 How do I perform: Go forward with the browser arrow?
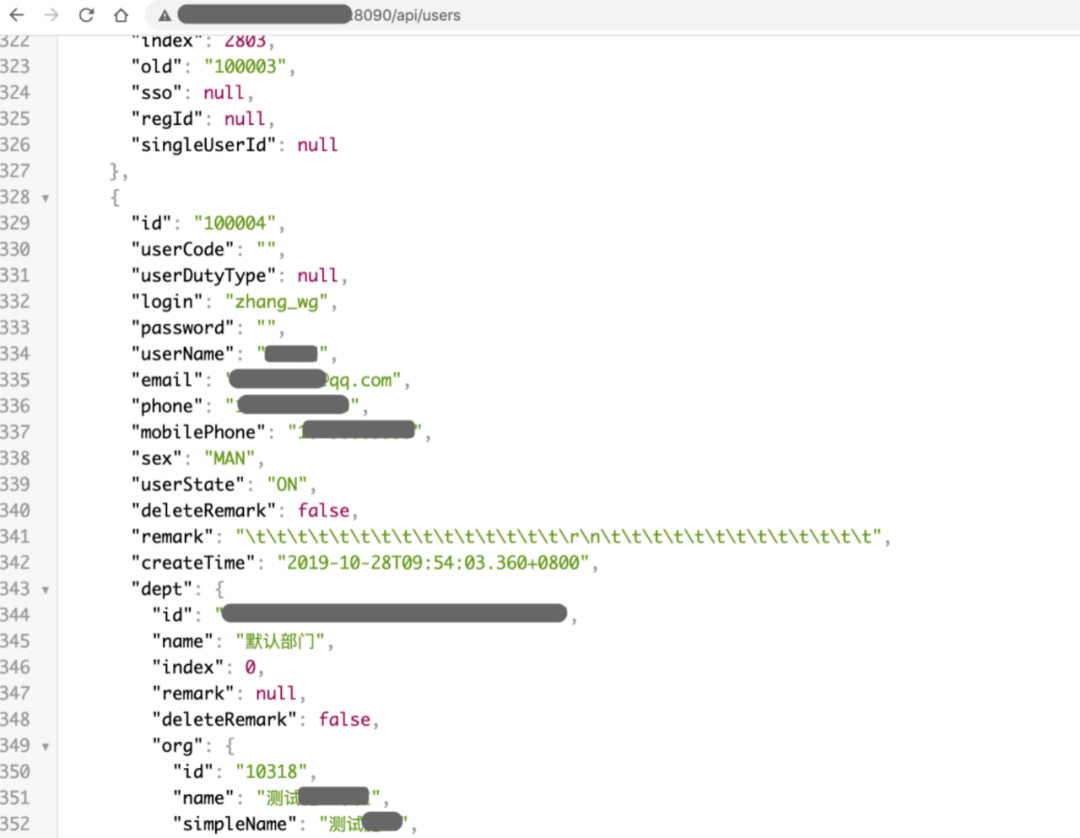(x=52, y=14)
